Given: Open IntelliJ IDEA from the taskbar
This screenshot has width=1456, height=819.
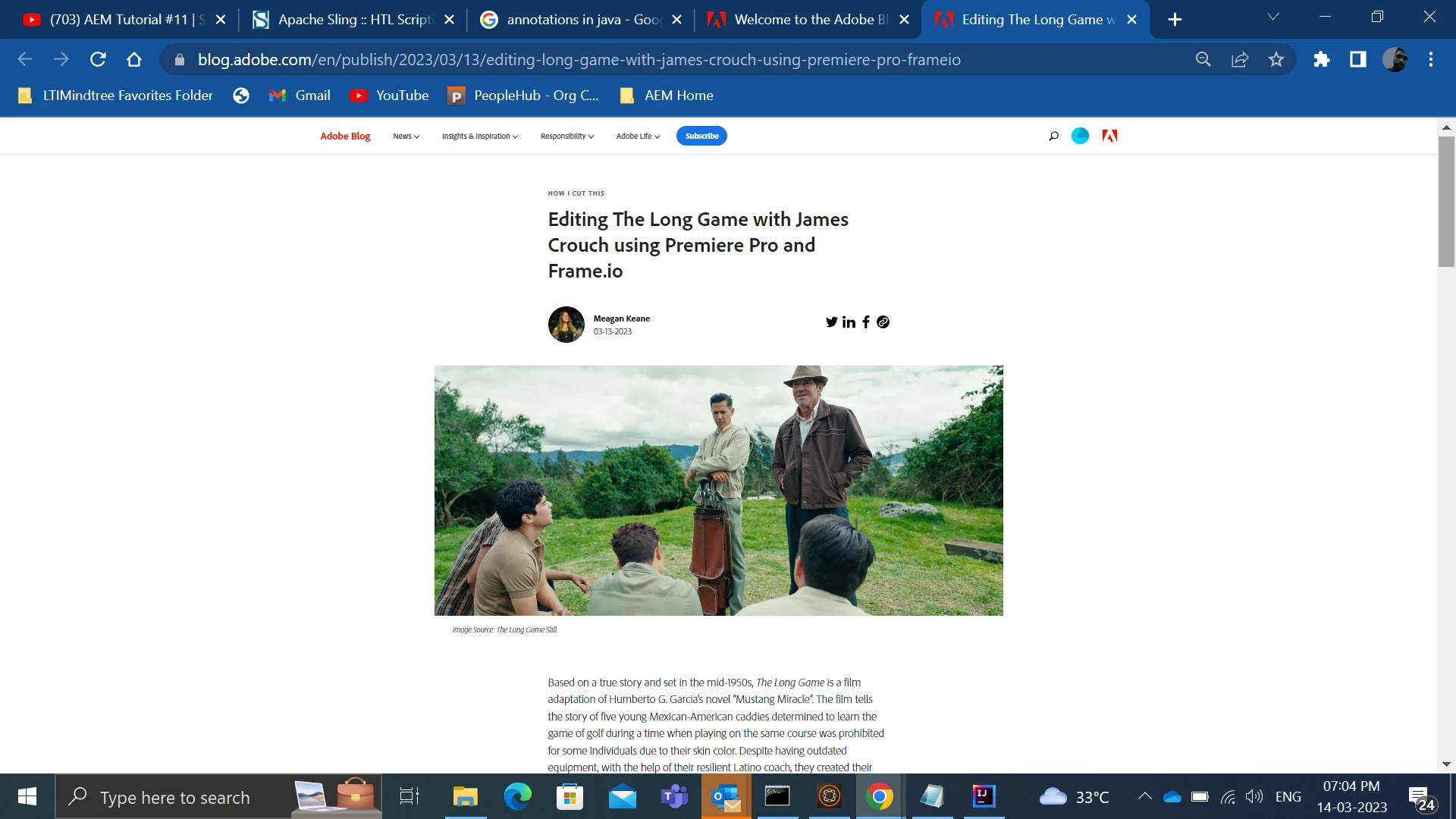Looking at the screenshot, I should pyautogui.click(x=984, y=796).
